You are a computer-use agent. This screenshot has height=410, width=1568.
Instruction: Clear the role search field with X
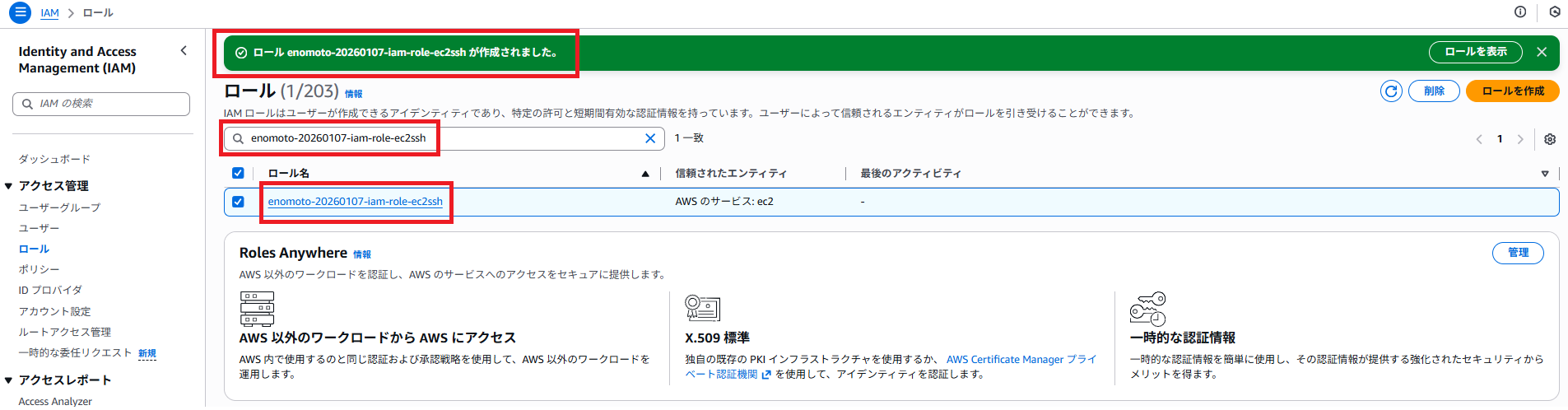tap(650, 138)
